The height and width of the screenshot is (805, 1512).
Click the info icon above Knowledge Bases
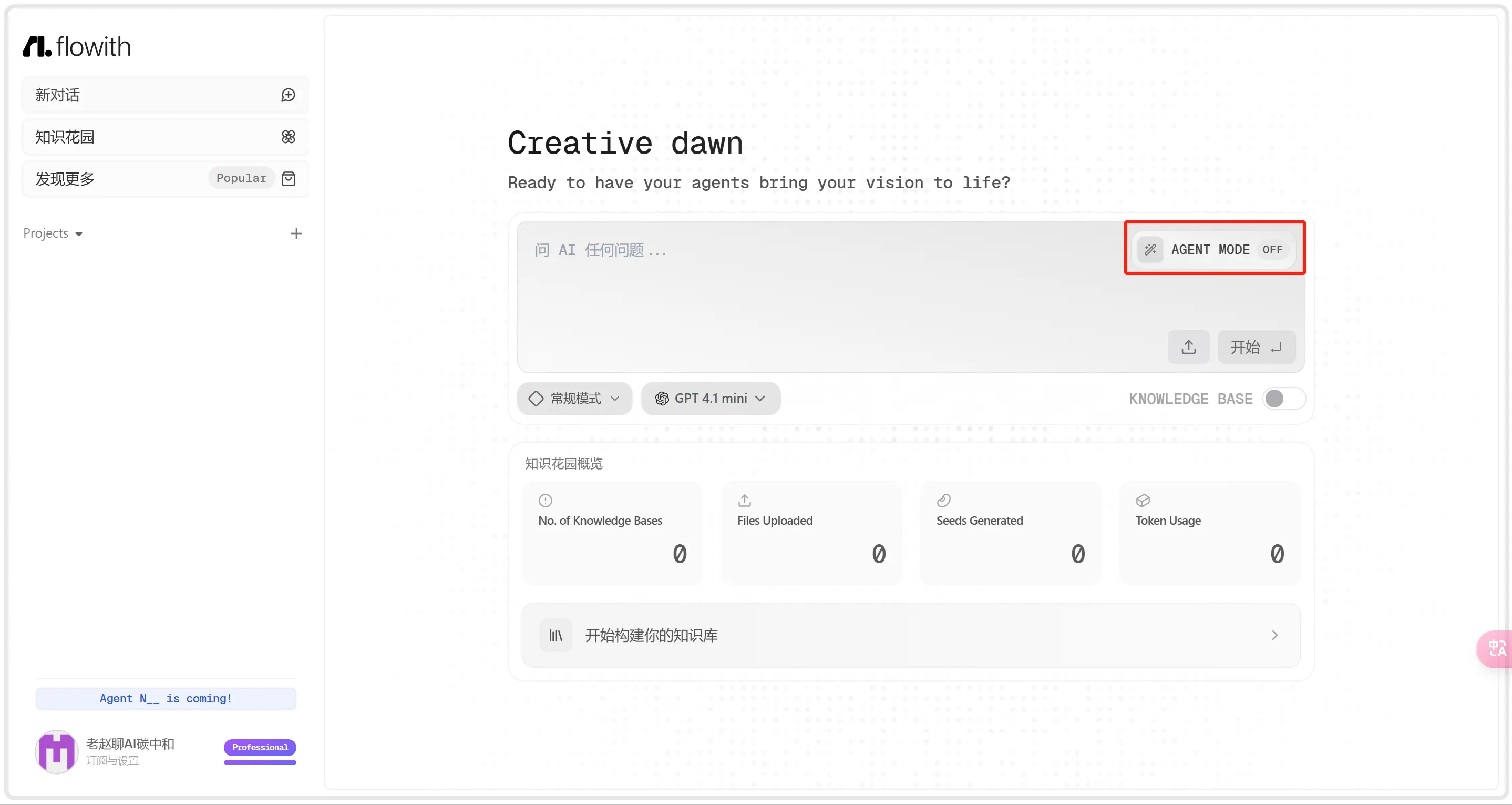(546, 500)
